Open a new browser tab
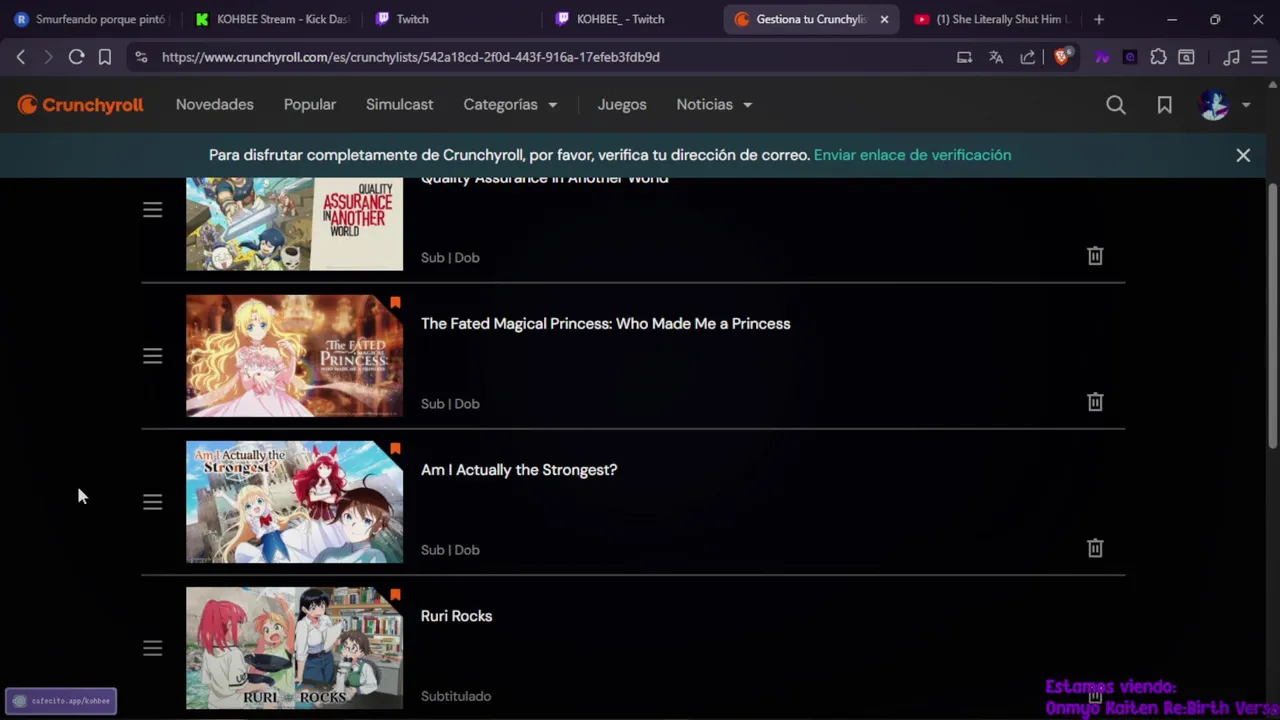Image resolution: width=1280 pixels, height=720 pixels. tap(1099, 19)
